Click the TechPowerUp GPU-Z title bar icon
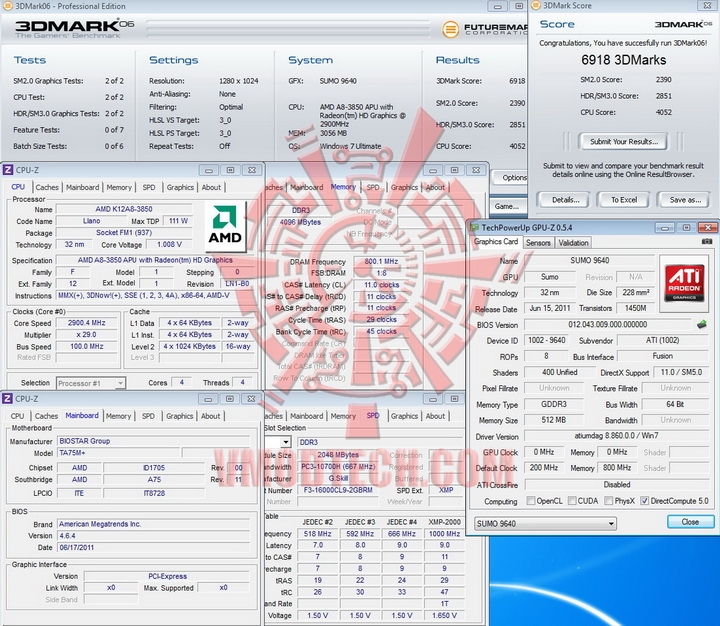The height and width of the screenshot is (626, 720). click(474, 227)
